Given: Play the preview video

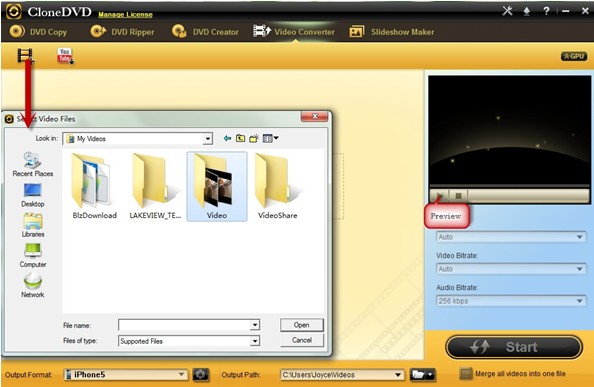Looking at the screenshot, I should 439,196.
